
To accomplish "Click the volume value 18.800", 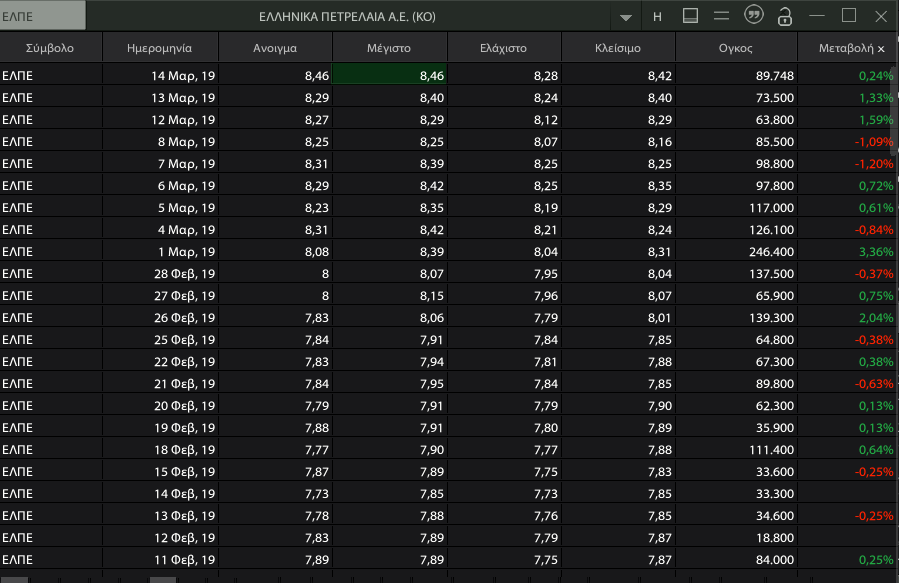I will (775, 538).
